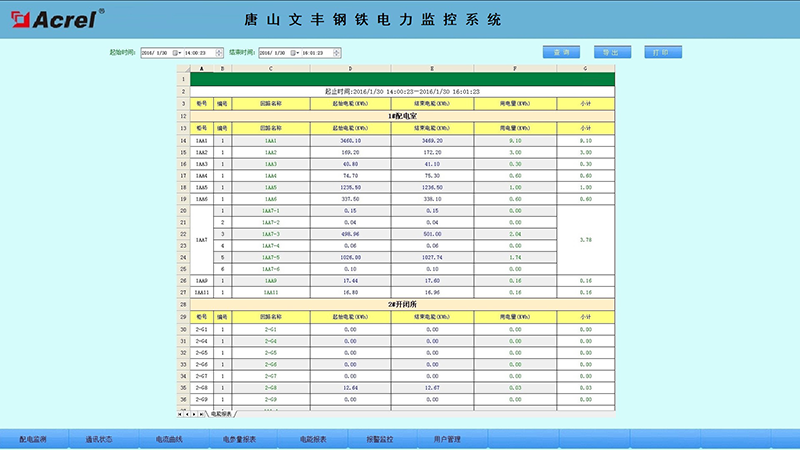Switch to 电流曲线 page

[168, 438]
